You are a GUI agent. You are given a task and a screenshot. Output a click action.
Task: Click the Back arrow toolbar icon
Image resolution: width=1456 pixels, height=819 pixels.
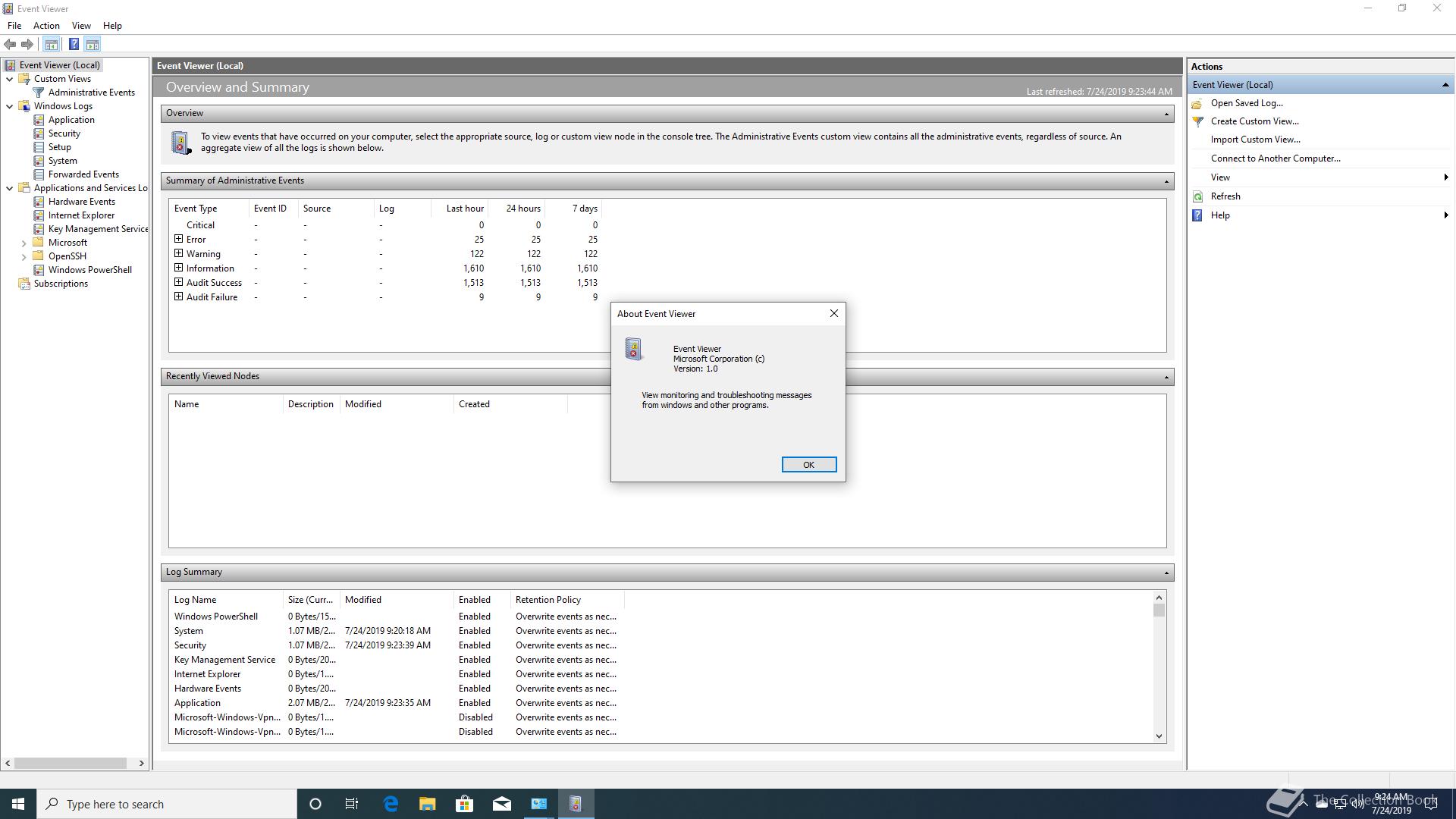(x=10, y=45)
